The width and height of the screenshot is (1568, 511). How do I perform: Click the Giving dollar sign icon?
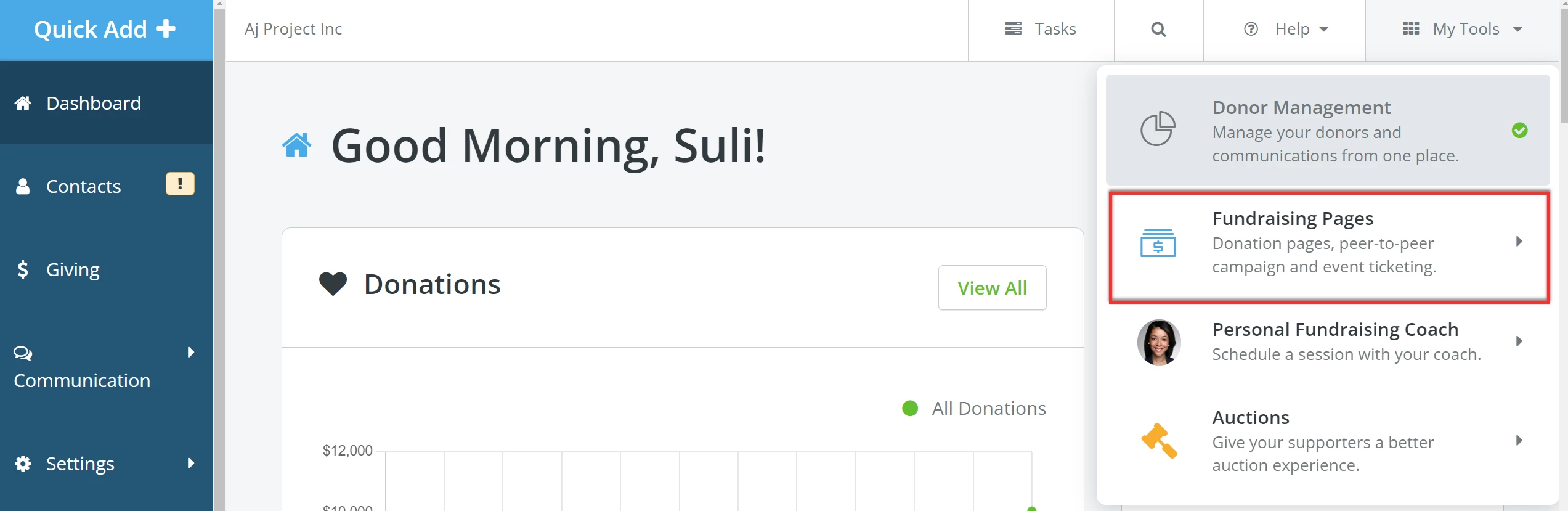22,269
